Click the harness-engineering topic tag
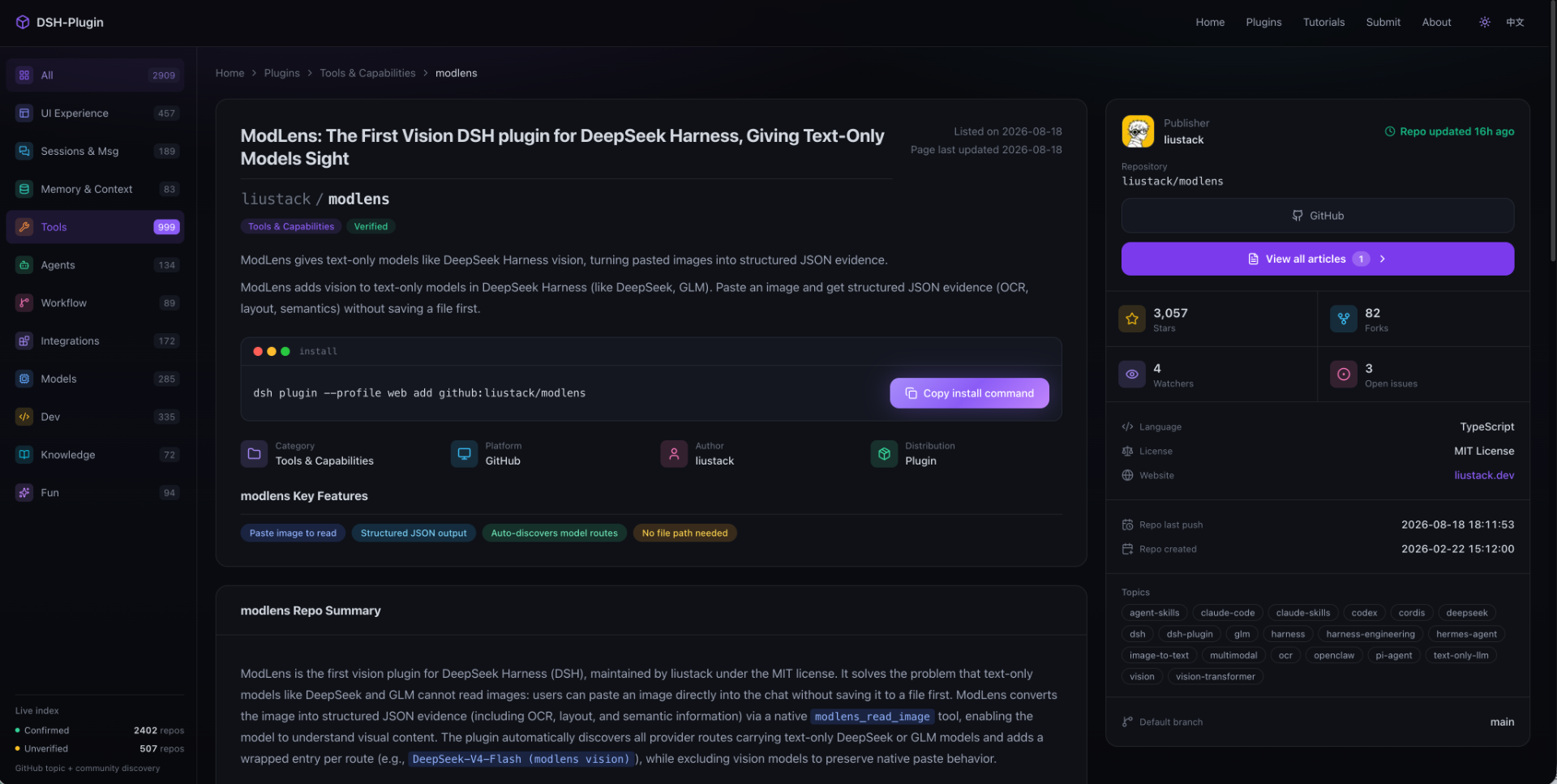 point(1370,634)
